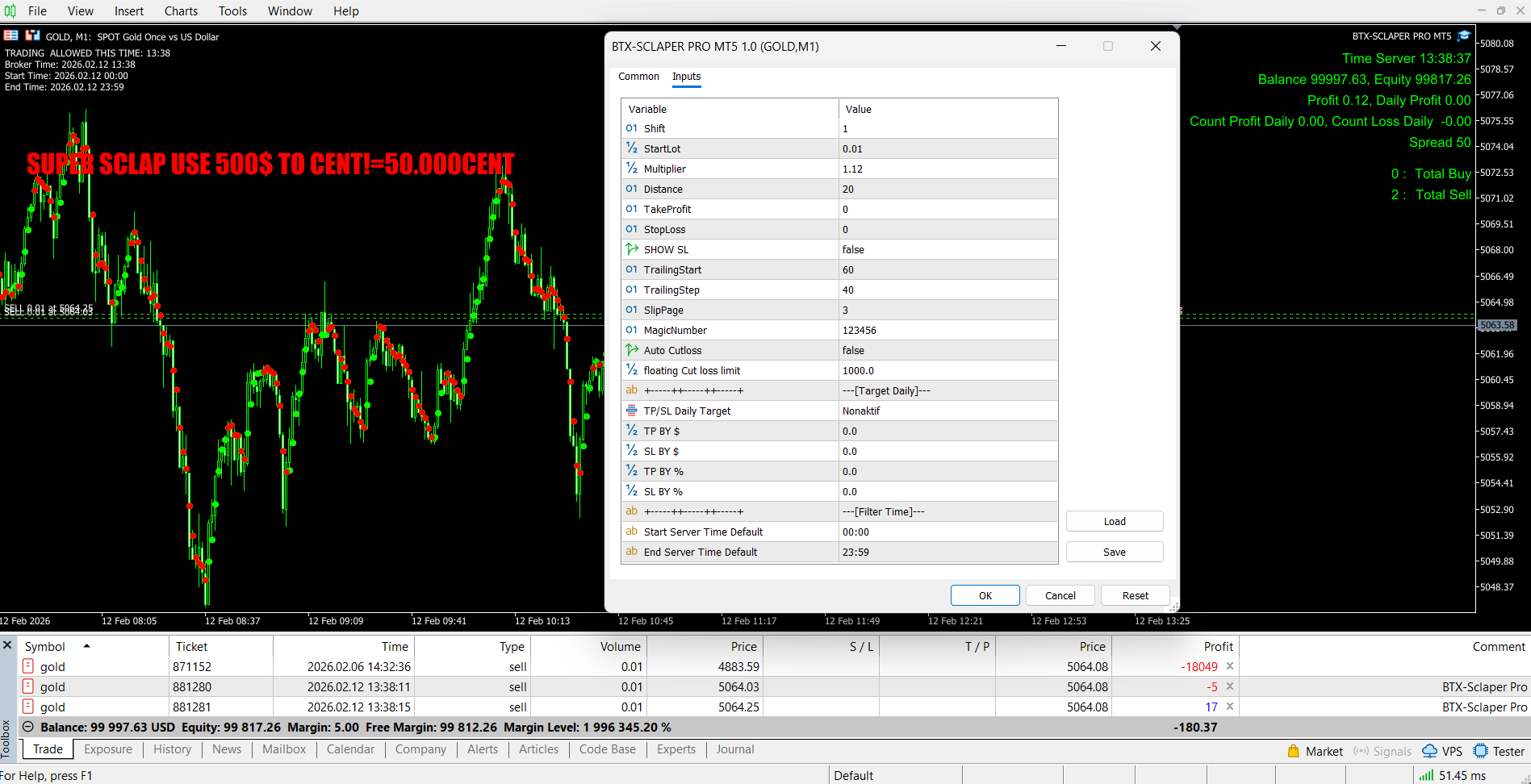Open the VPS cloud icon

pos(1429,751)
